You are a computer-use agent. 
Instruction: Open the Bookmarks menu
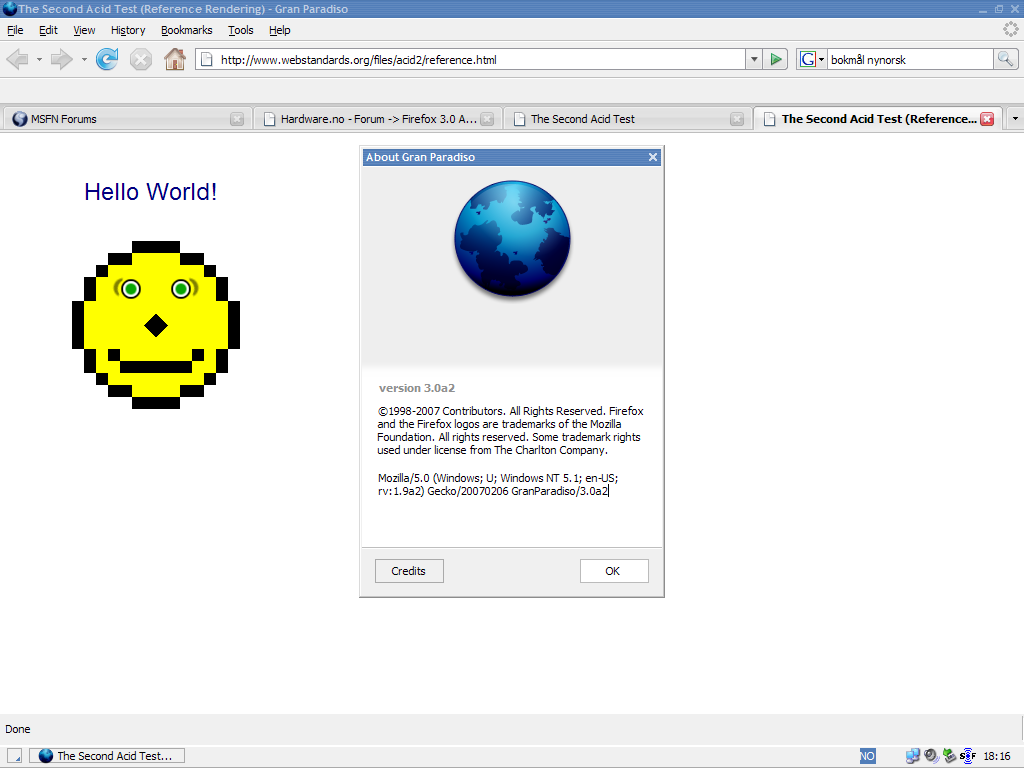coord(187,30)
